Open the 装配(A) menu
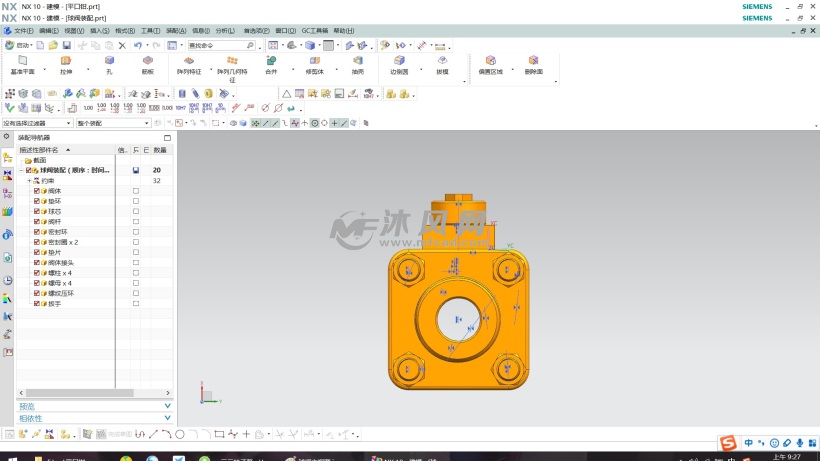The width and height of the screenshot is (820, 461). pos(176,31)
